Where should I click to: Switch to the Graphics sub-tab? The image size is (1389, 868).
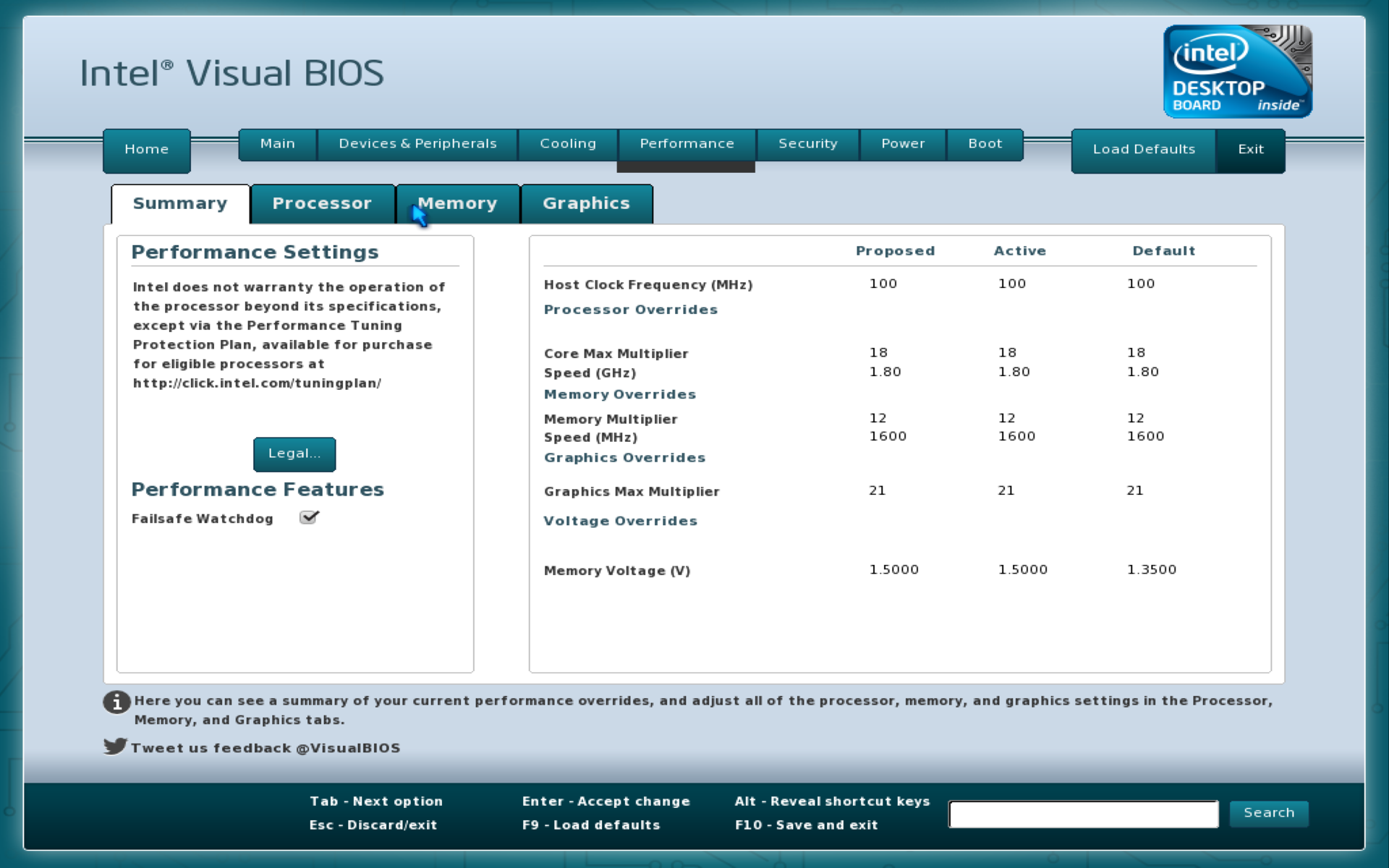587,204
